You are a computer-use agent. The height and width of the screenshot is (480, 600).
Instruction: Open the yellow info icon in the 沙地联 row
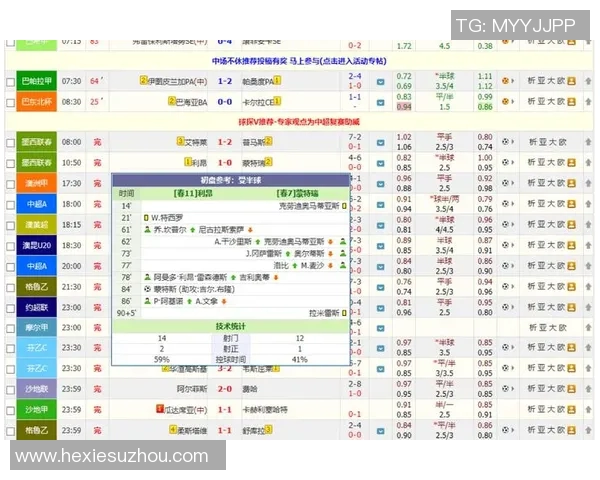[571, 389]
